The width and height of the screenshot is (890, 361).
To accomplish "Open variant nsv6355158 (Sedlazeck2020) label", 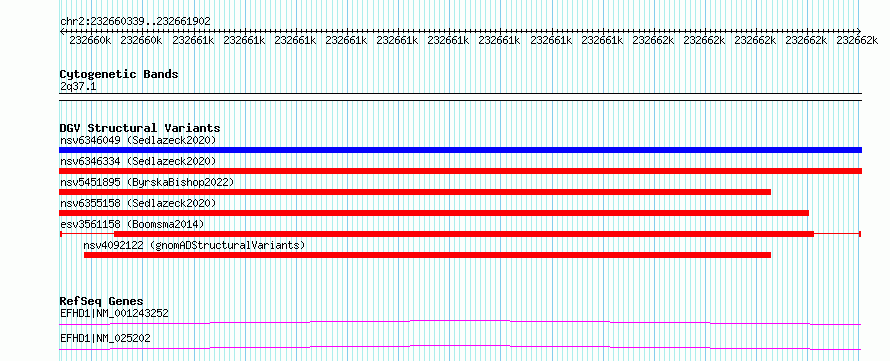I will point(138,203).
